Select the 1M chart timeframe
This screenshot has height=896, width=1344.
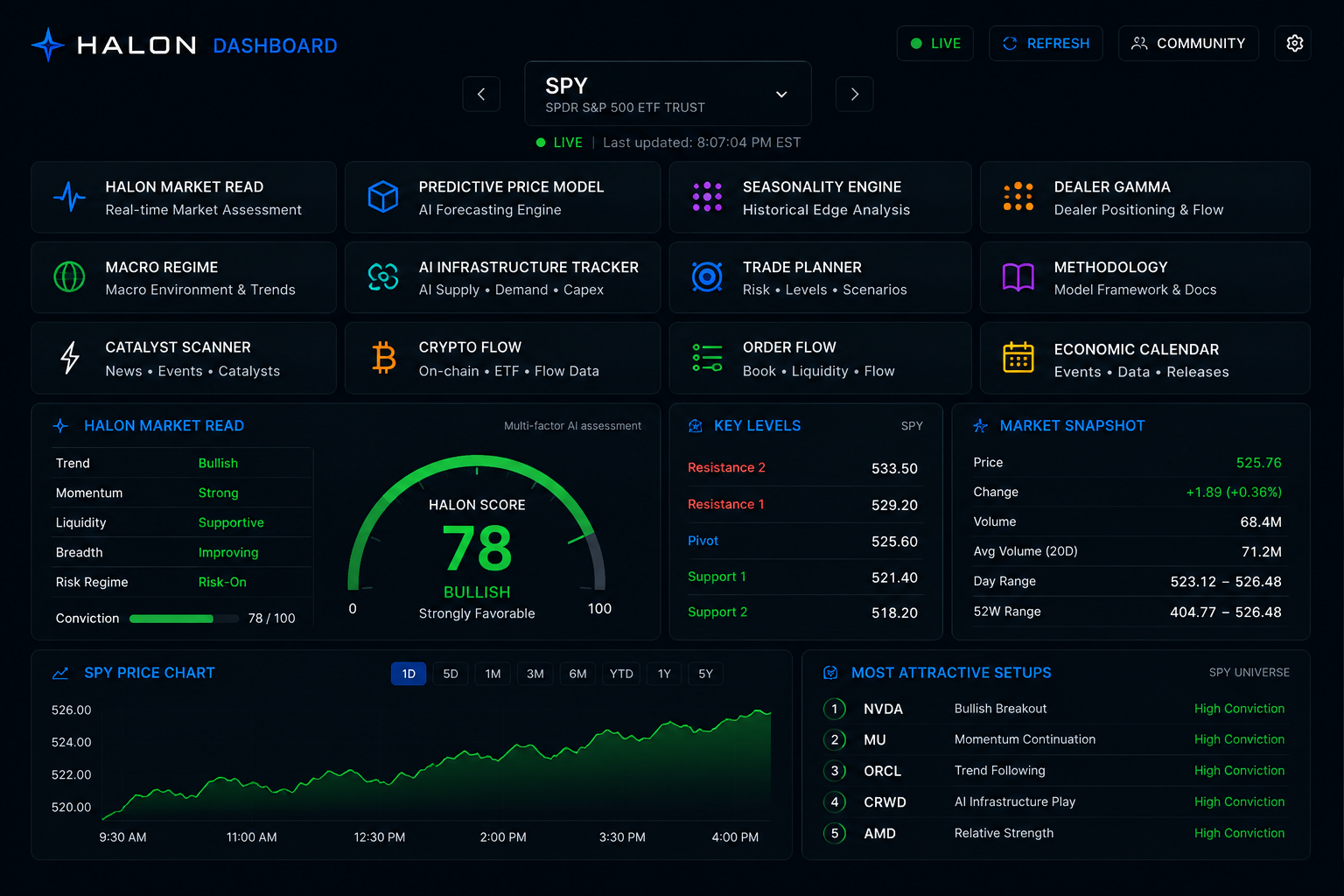coord(493,674)
